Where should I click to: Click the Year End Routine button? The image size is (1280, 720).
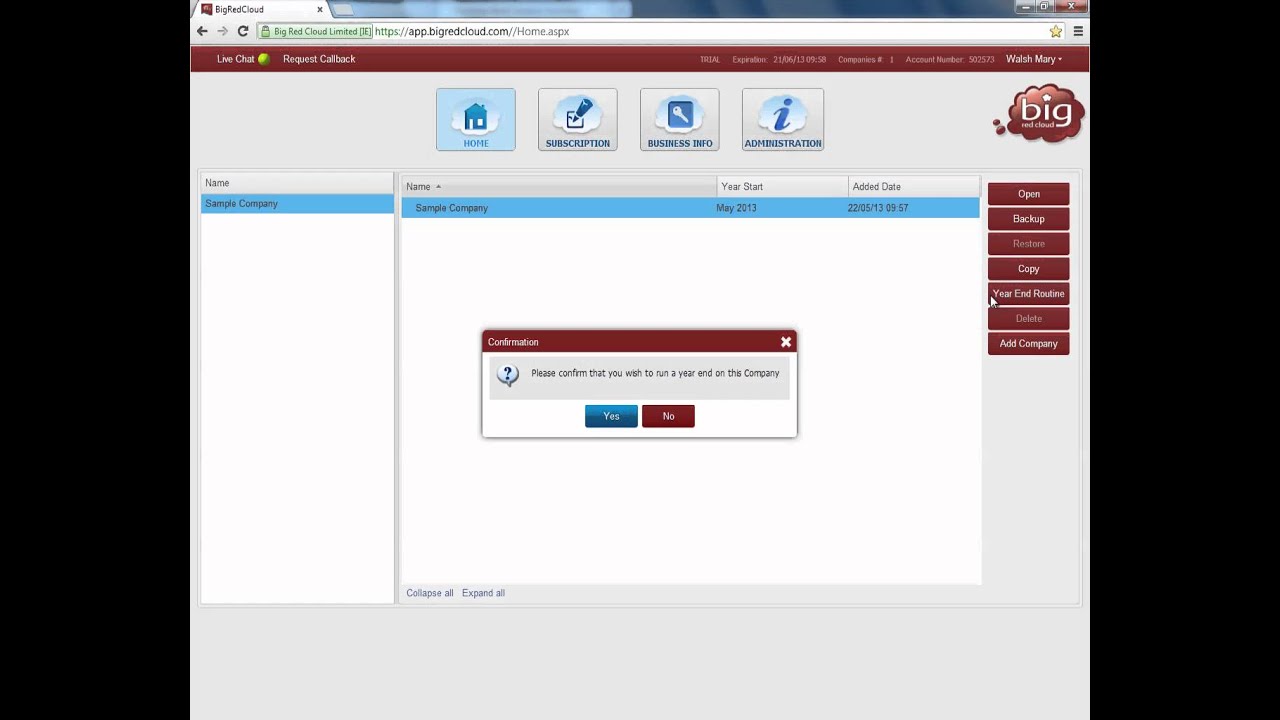point(1029,294)
